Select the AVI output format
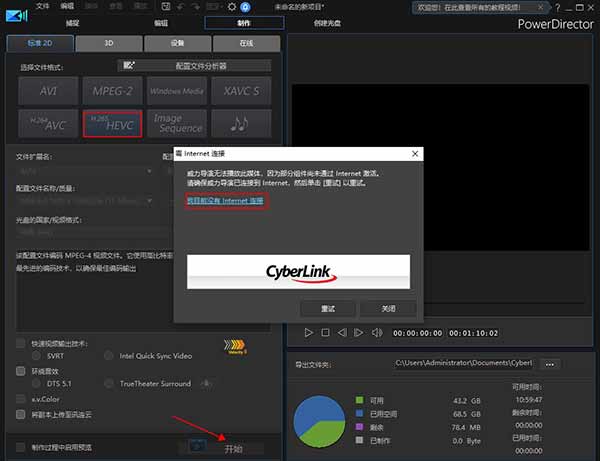 (48, 91)
